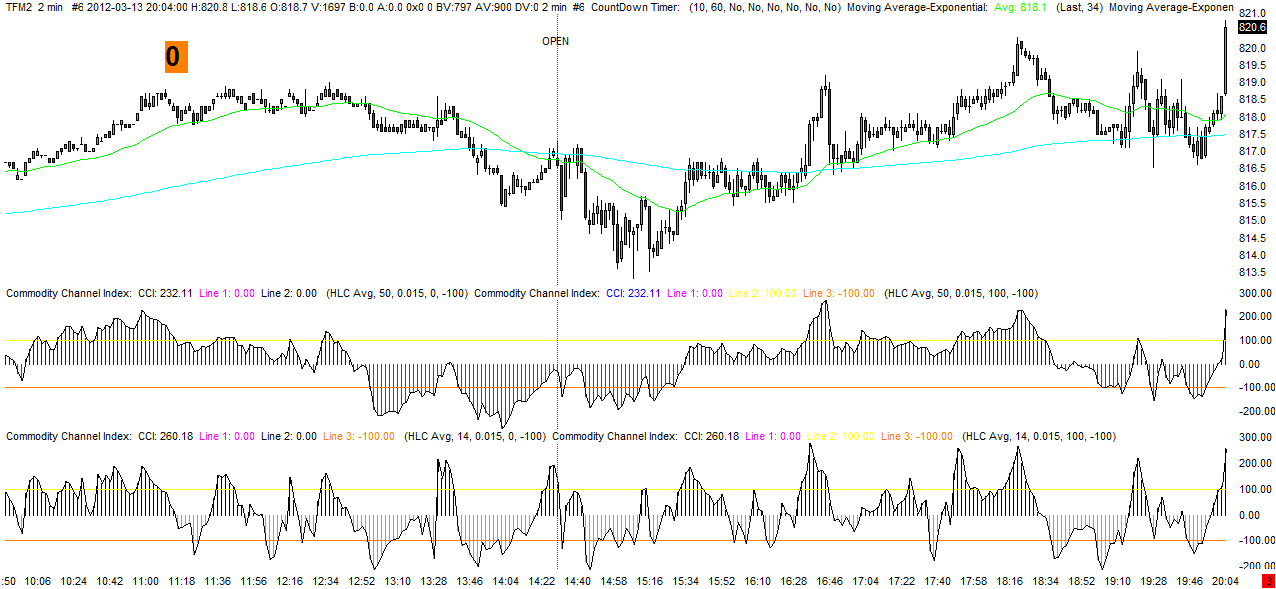Click the orange Line 3: -100.00 label in CCI 232.11 panel
Viewport: 1276px width, 589px height.
838,293
